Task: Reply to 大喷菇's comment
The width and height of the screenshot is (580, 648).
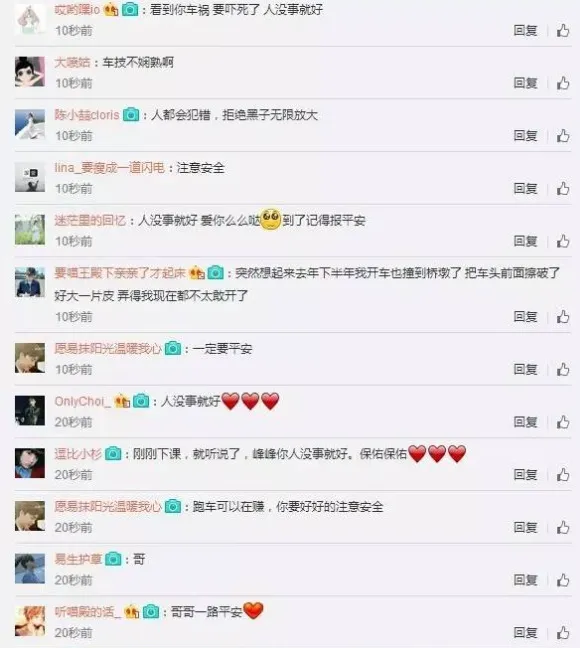Action: [x=525, y=83]
